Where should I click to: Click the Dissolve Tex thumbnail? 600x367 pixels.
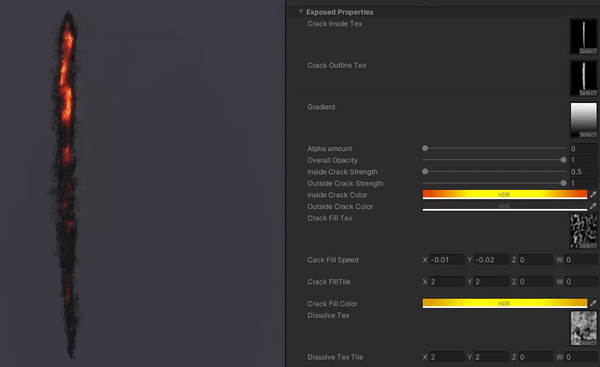[584, 328]
